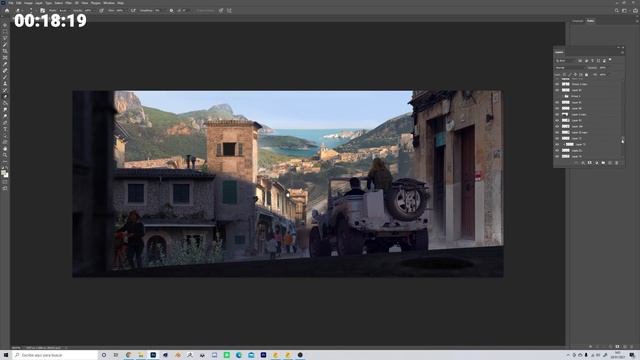
Task: Add a layer style via fx icon
Action: point(583,162)
